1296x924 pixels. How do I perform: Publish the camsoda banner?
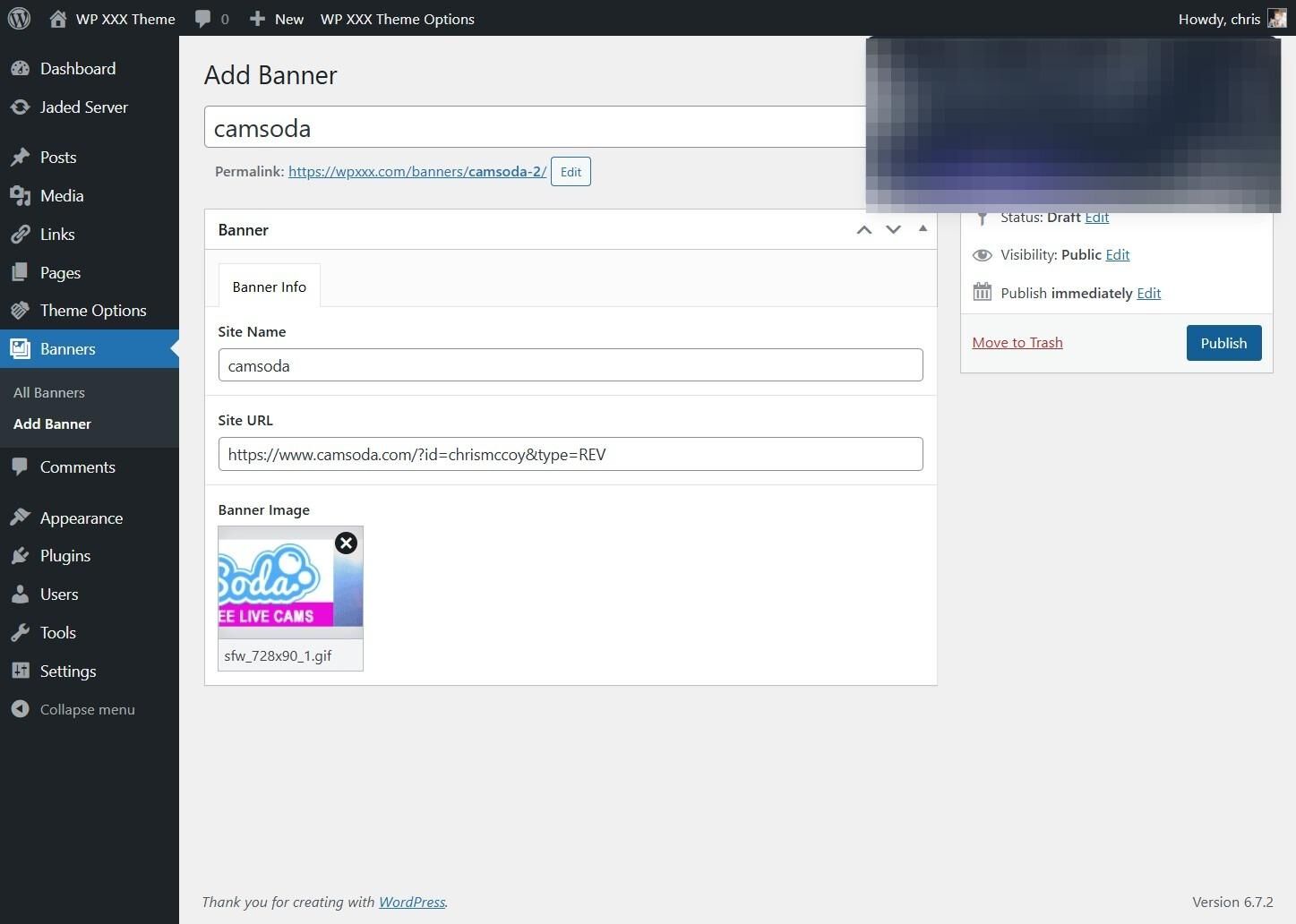1223,343
